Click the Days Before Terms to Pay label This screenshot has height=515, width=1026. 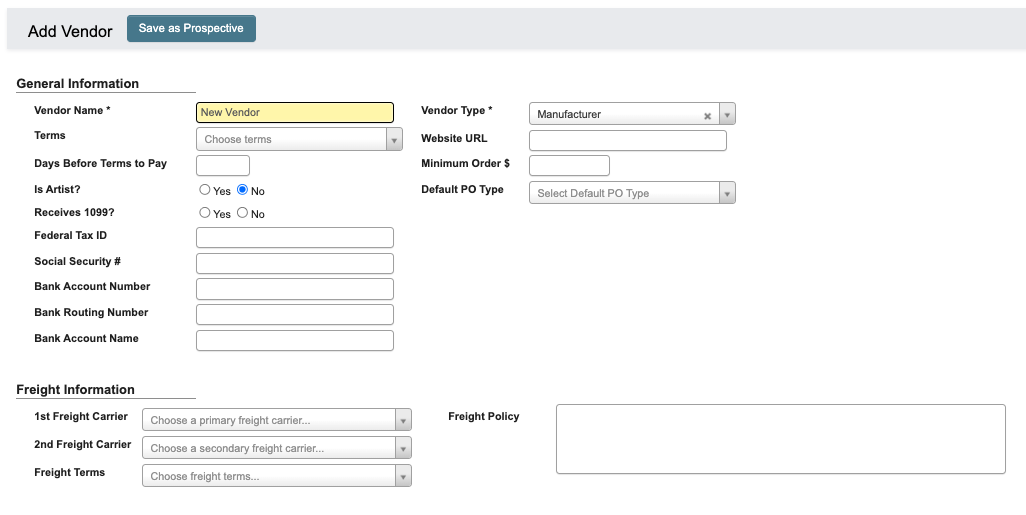[100, 164]
